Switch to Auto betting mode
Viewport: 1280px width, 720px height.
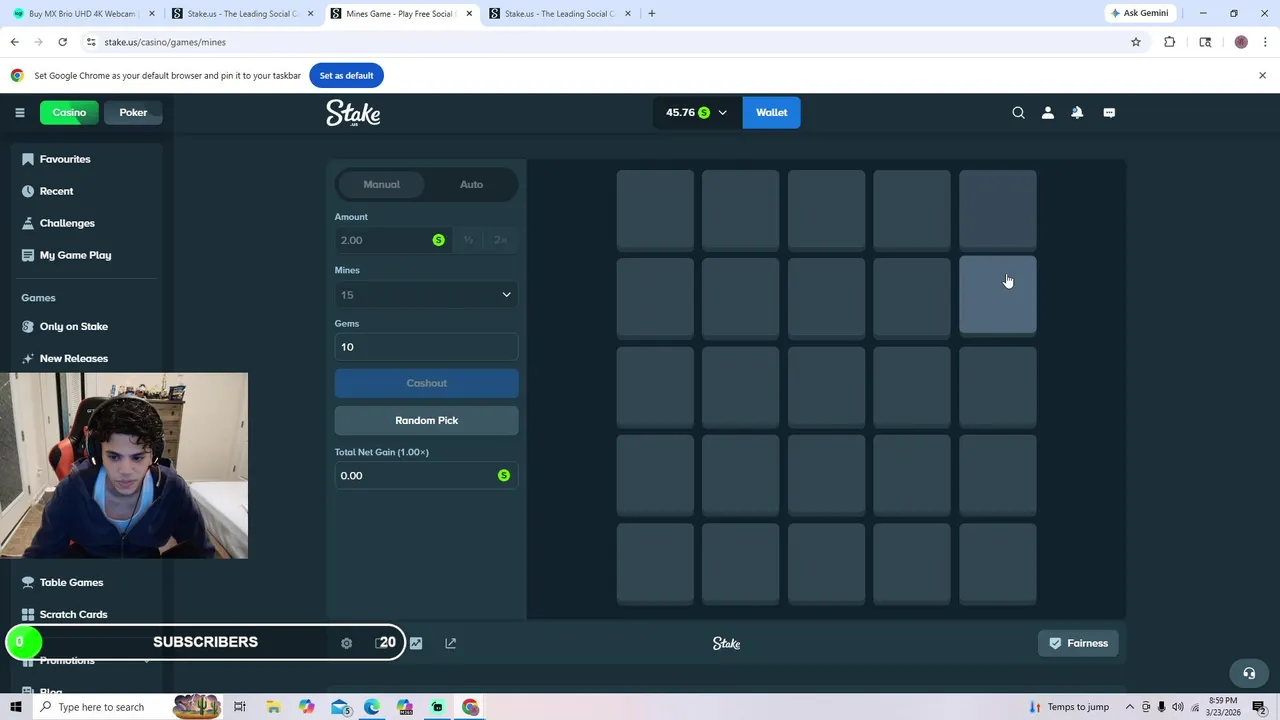pos(471,184)
